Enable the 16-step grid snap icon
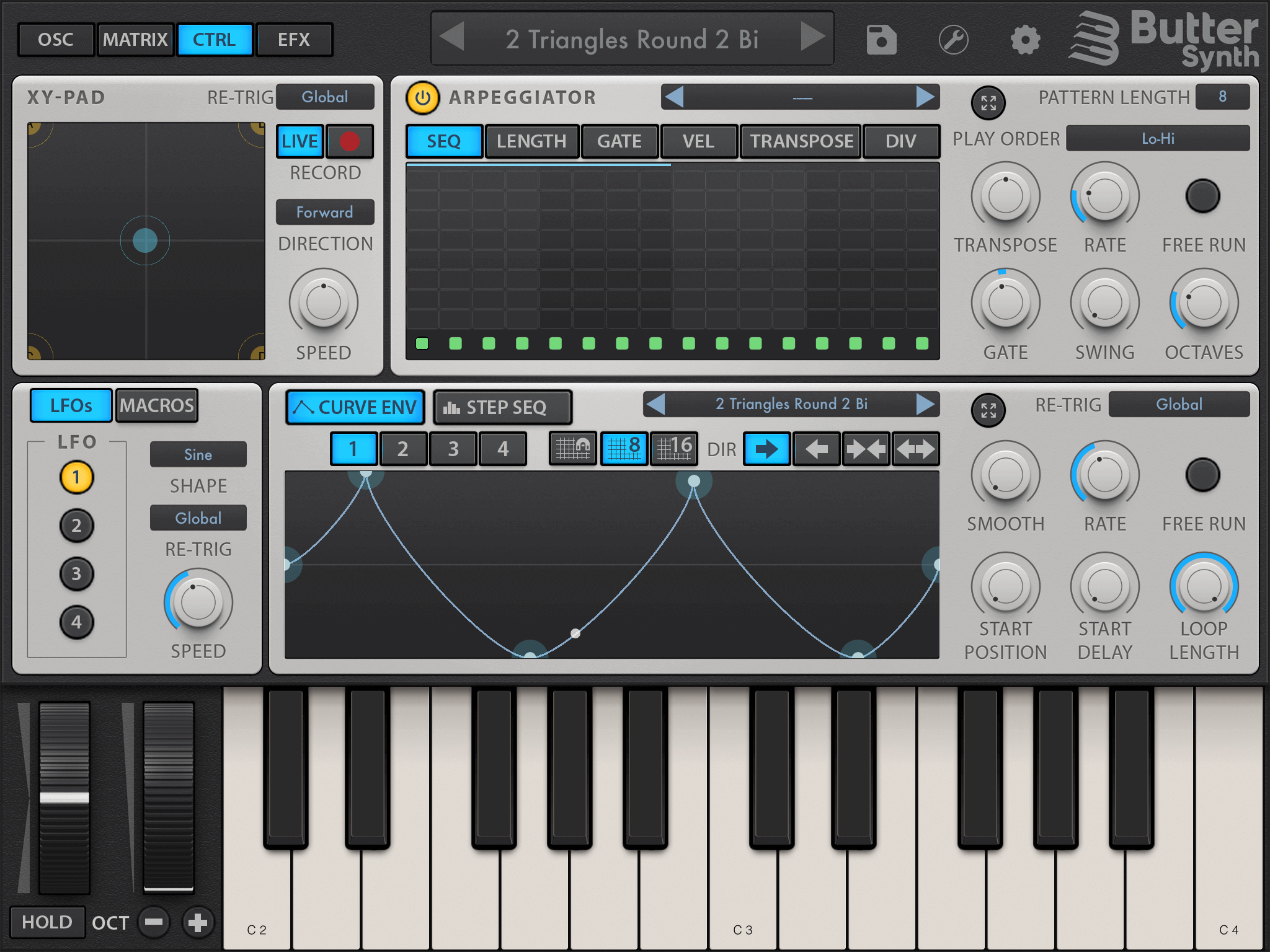Screen dimensions: 1270x952 [674, 447]
